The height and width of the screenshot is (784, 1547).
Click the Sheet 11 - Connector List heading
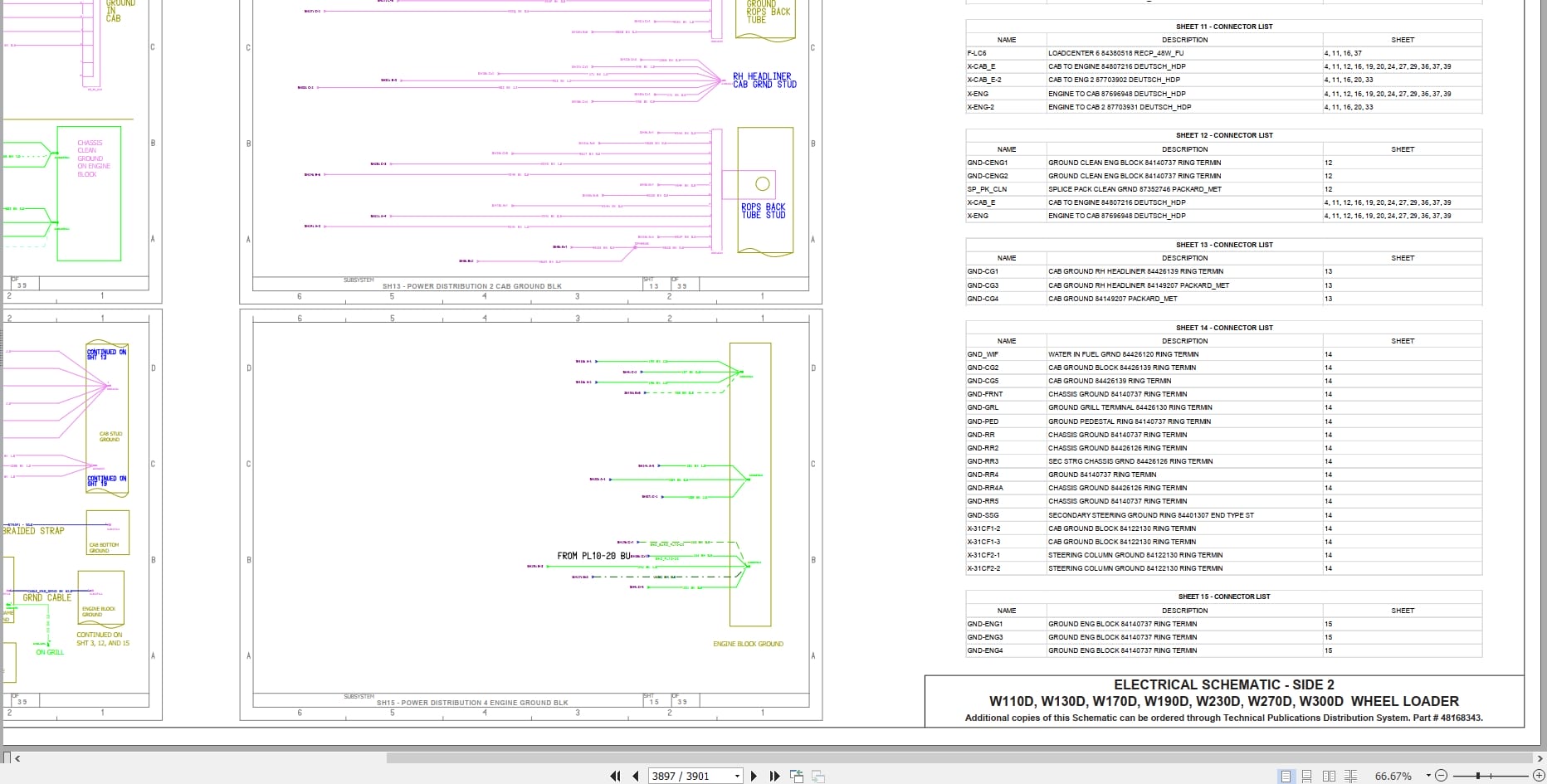coord(1224,27)
